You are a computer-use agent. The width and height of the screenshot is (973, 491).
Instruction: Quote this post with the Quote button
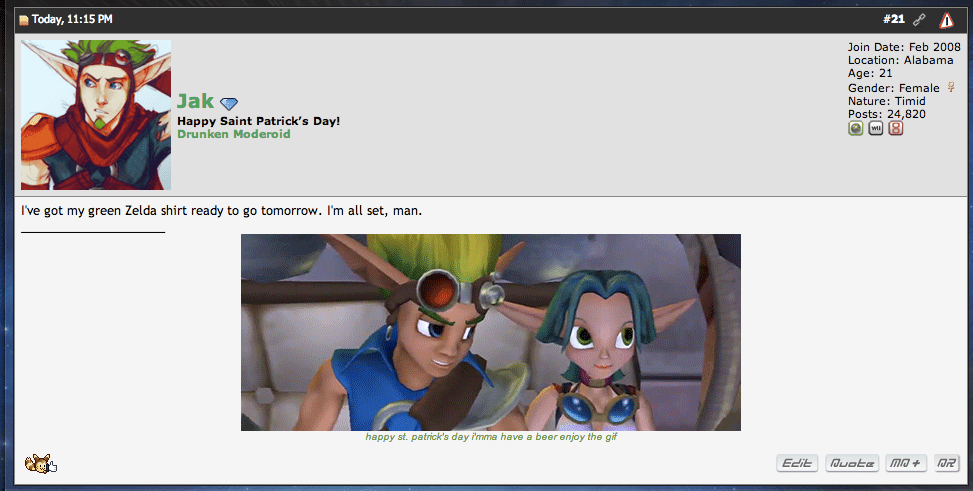coord(852,463)
